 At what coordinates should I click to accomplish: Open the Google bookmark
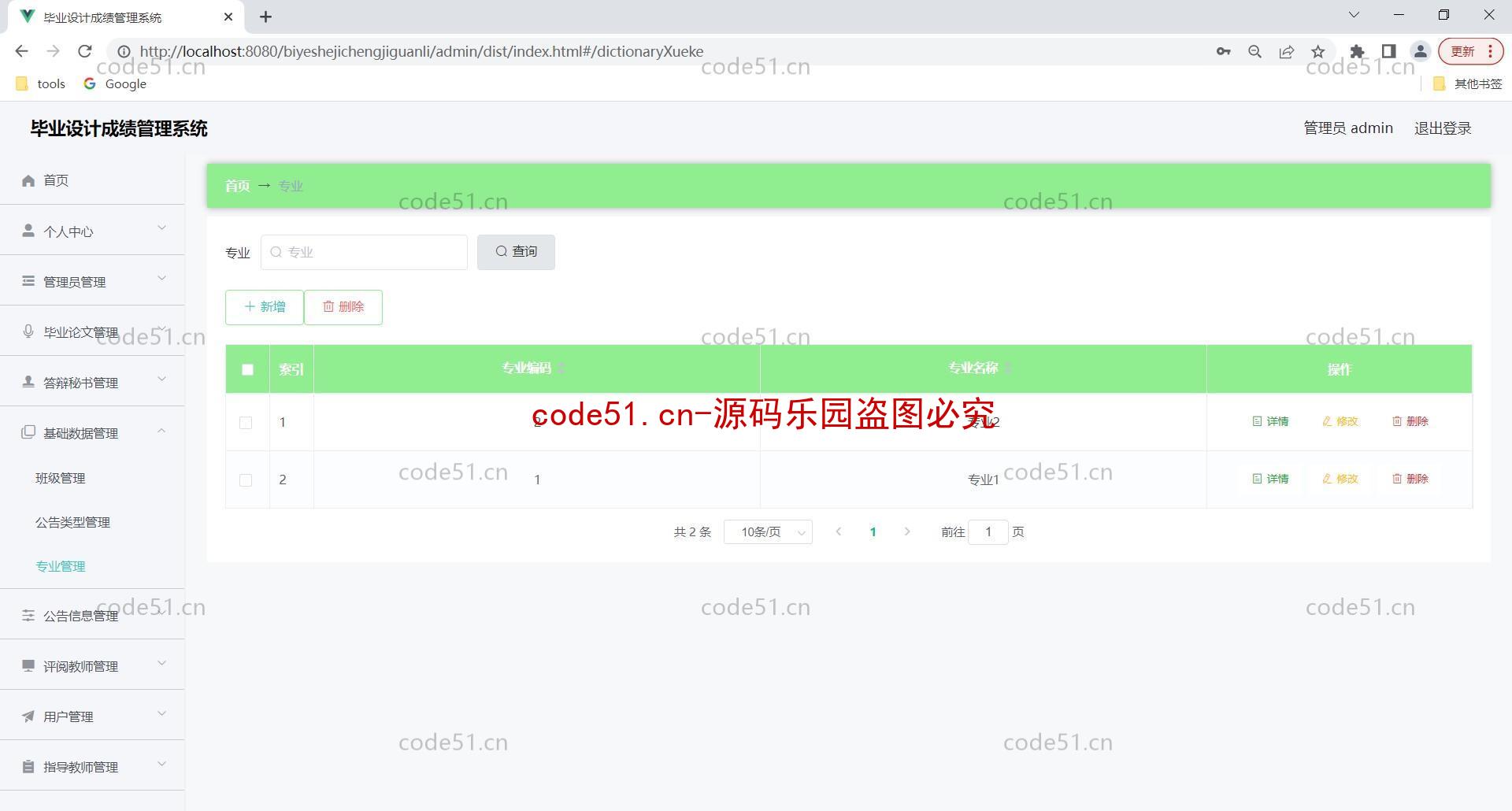(115, 83)
